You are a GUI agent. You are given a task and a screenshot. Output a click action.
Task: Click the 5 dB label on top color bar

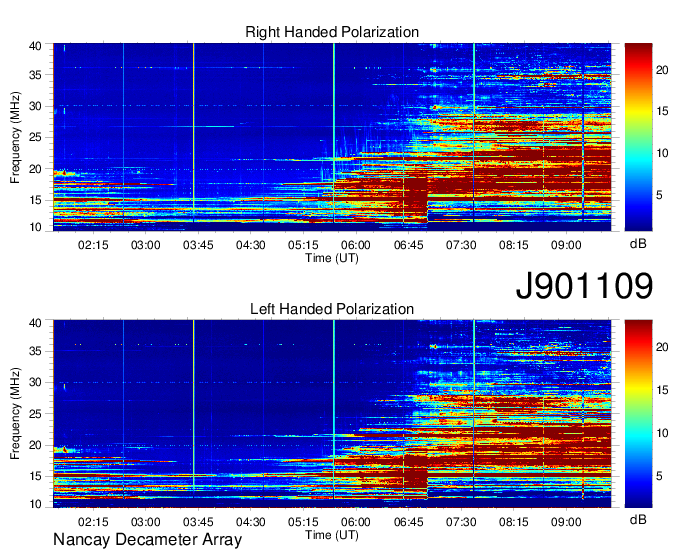tap(659, 195)
